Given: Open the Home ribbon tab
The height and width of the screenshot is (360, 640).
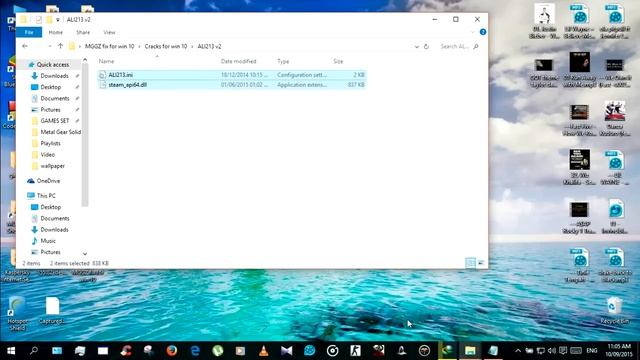Looking at the screenshot, I should tap(56, 32).
